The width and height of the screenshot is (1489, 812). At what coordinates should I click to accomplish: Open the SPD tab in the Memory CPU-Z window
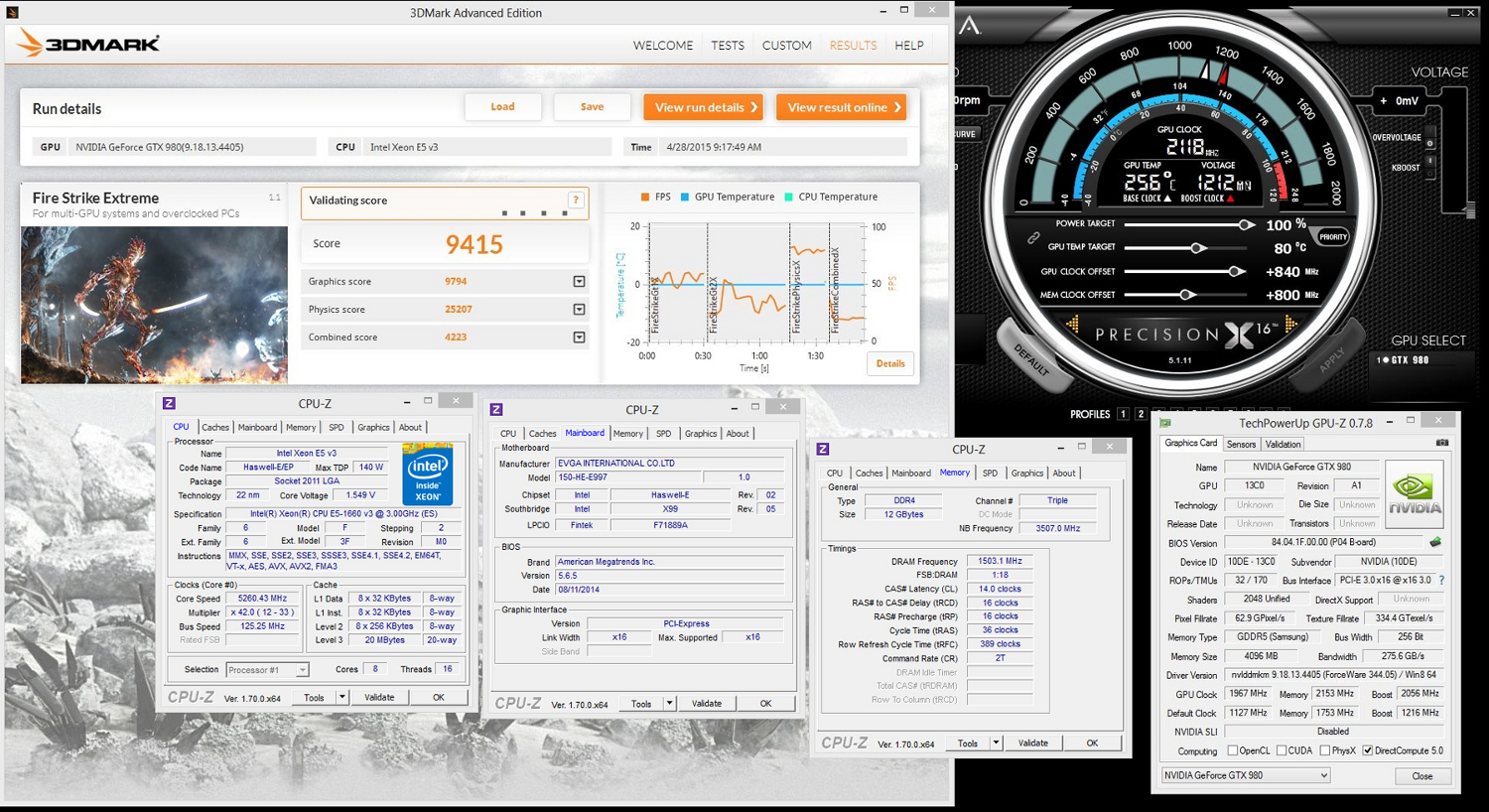990,473
